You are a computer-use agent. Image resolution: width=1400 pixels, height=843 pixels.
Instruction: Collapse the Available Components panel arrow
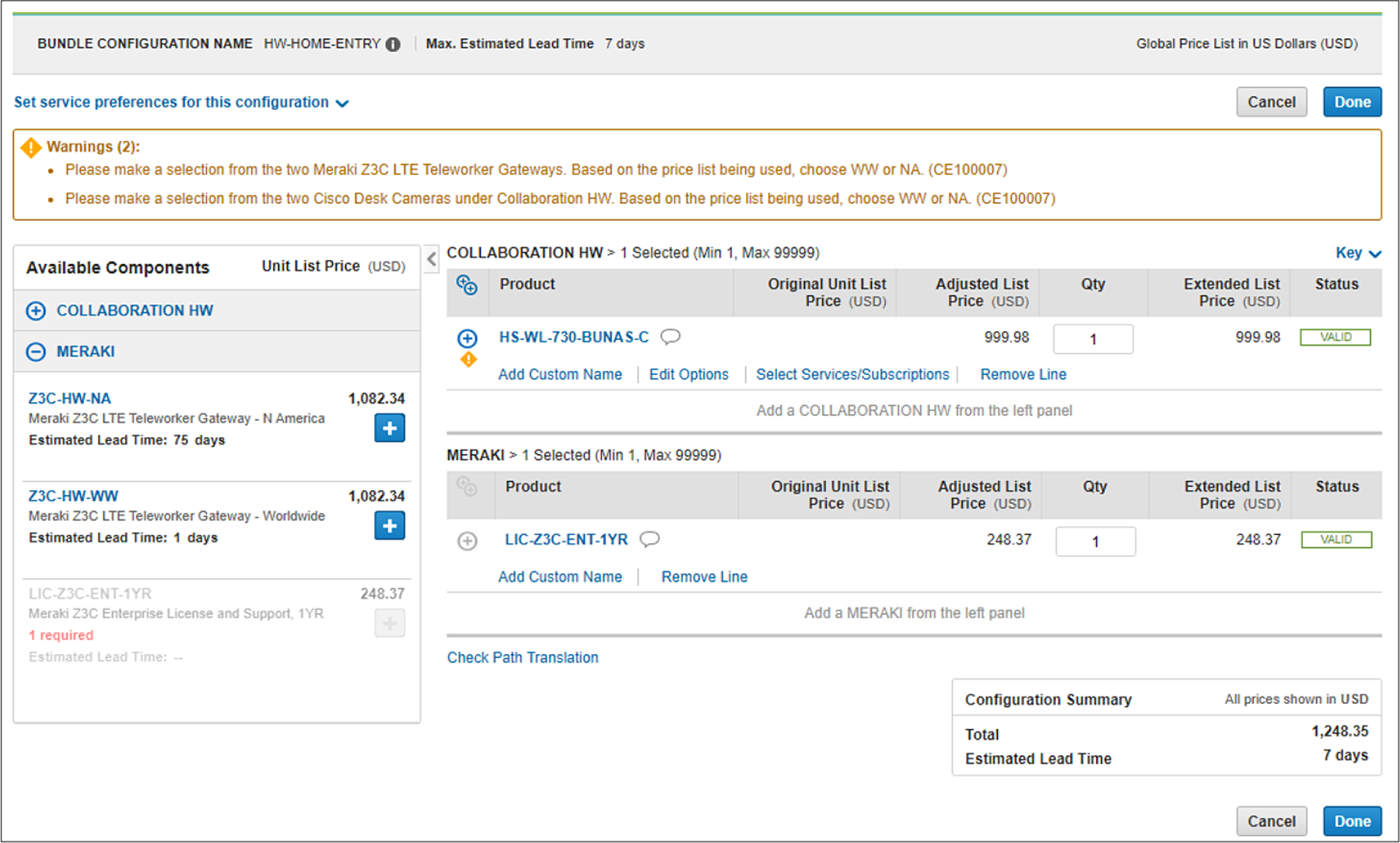click(x=432, y=259)
